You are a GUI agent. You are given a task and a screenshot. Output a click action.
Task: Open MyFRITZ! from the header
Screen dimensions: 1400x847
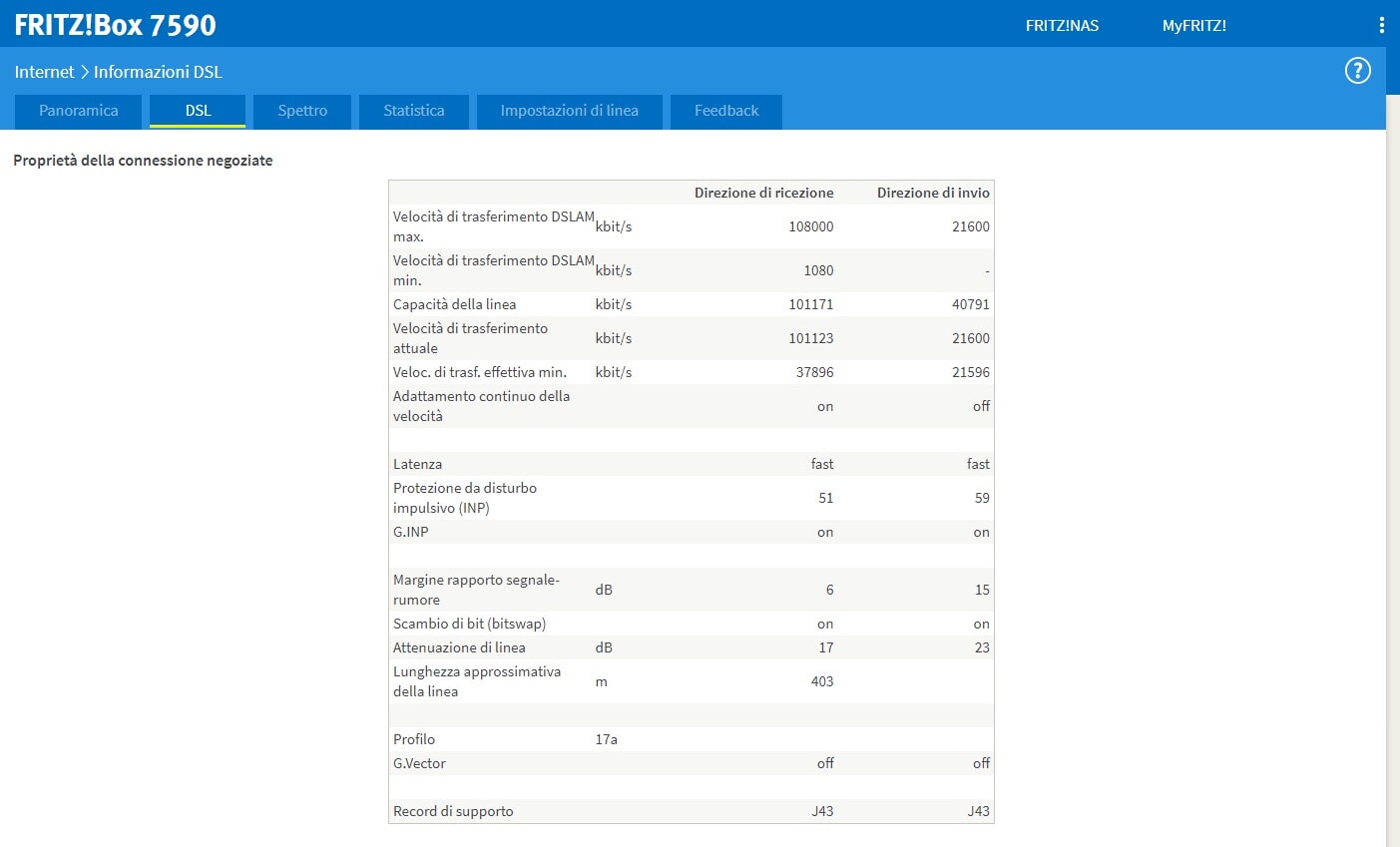tap(1193, 26)
